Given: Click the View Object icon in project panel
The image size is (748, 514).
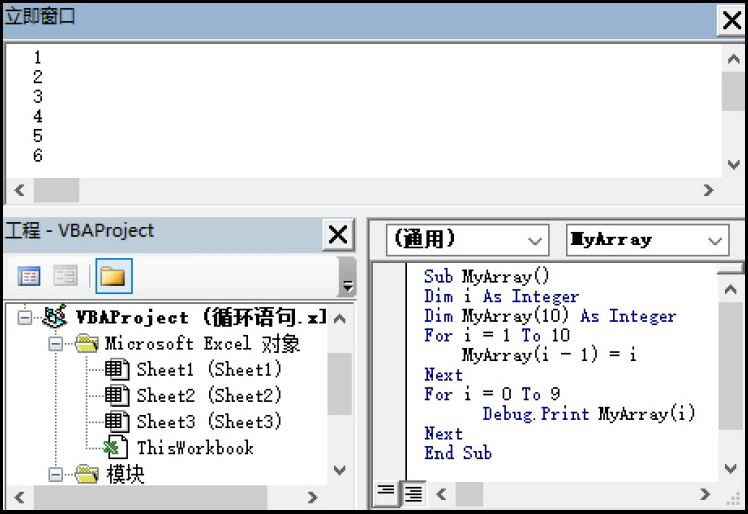Looking at the screenshot, I should [65, 276].
